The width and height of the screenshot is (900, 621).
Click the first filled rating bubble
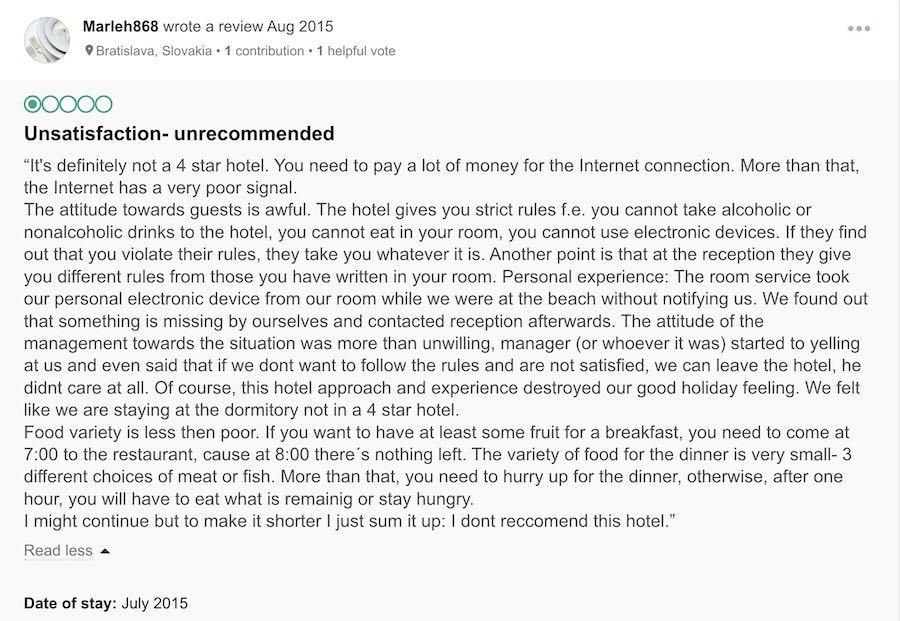[33, 104]
